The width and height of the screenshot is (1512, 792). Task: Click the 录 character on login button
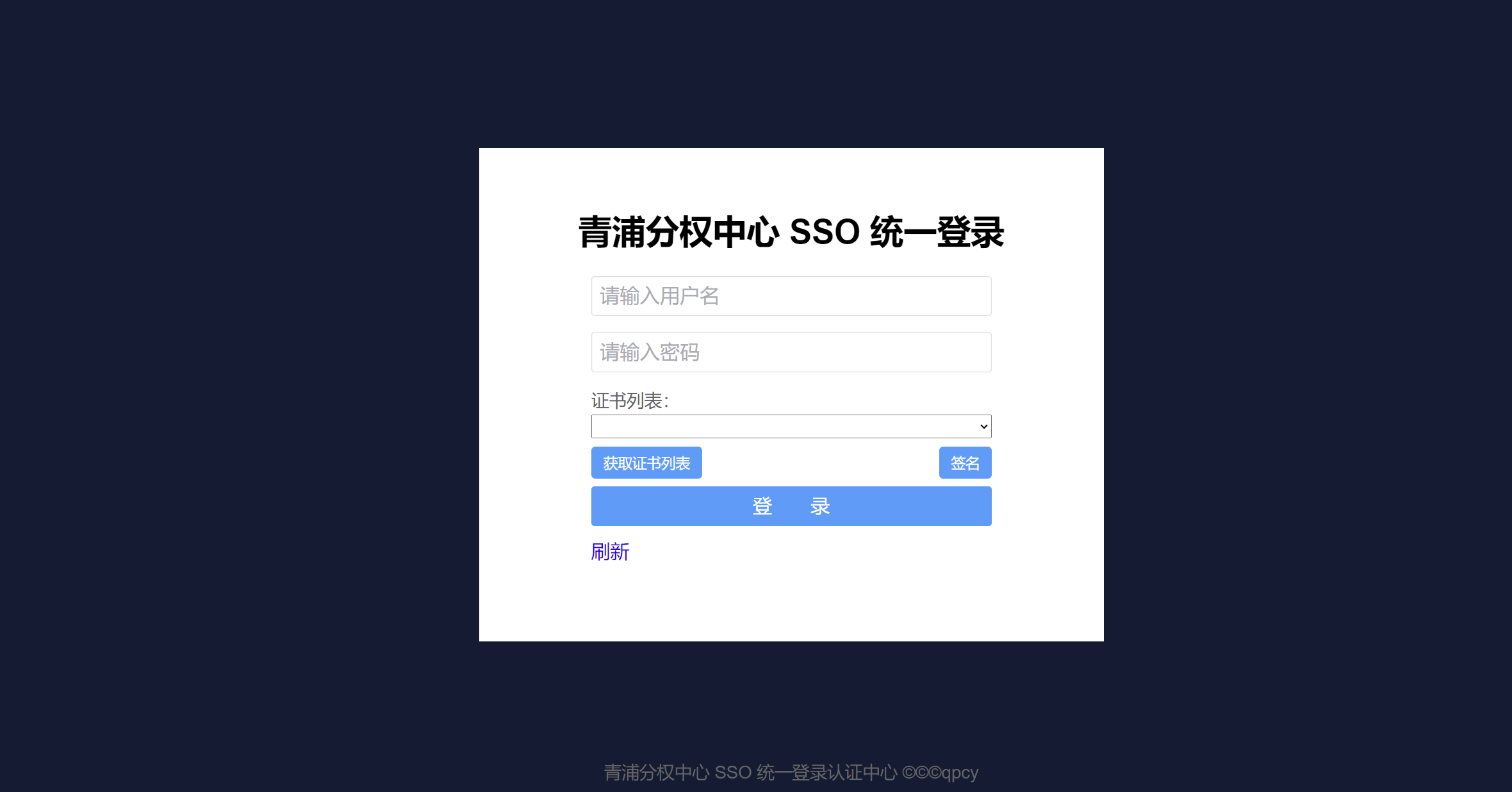click(x=820, y=506)
